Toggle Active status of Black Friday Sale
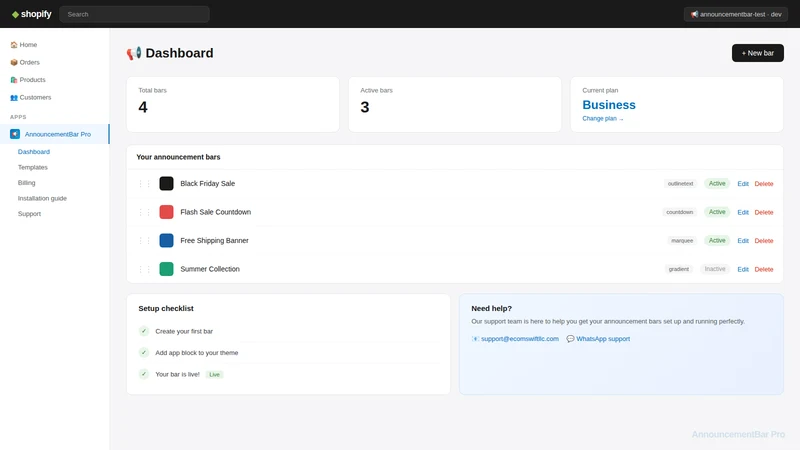800x450 pixels. point(717,184)
